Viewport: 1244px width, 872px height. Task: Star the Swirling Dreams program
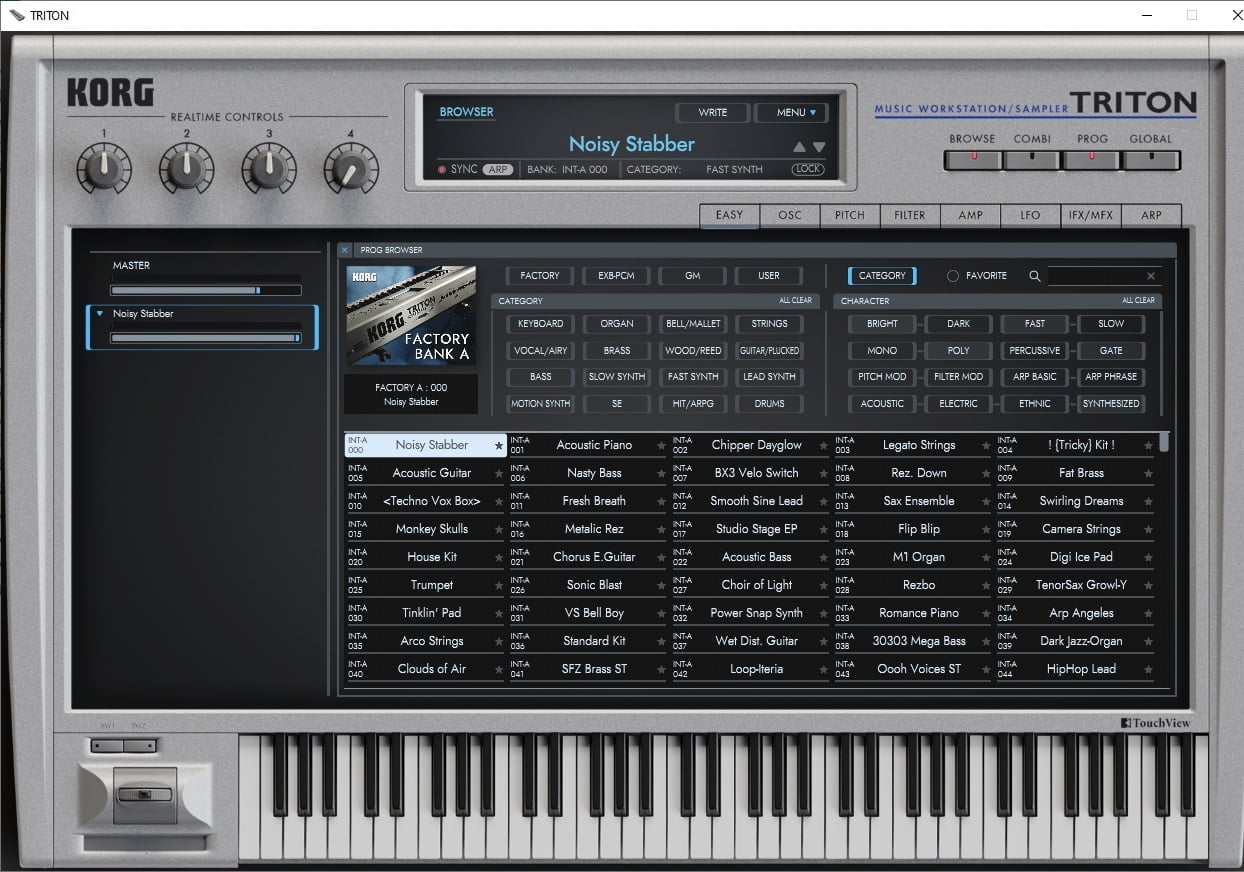coord(1149,502)
